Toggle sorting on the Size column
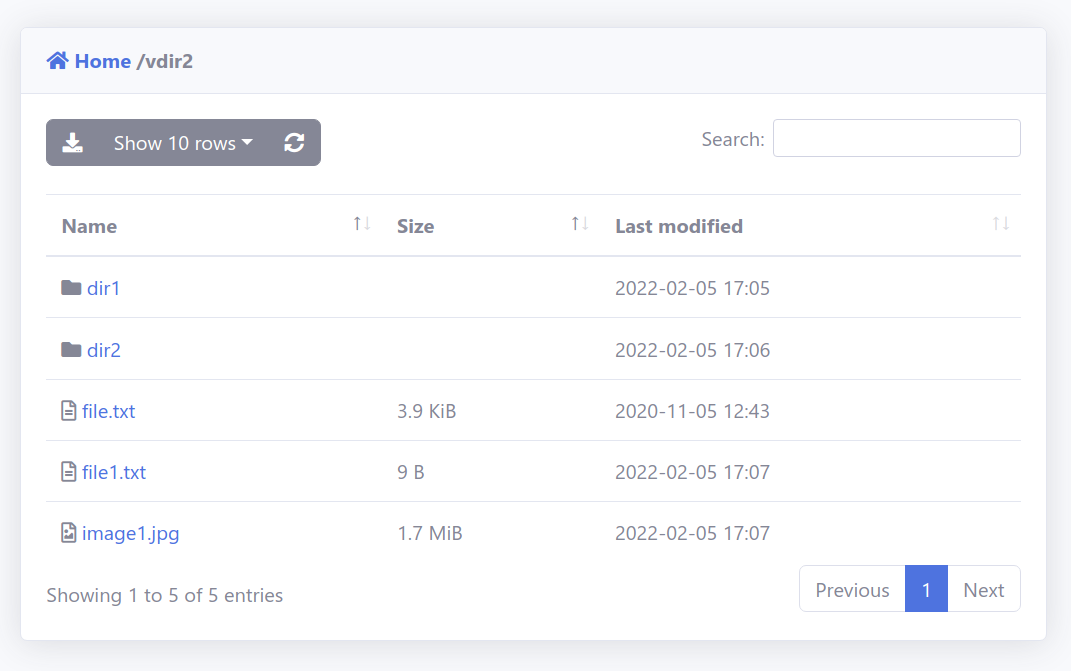 [x=580, y=223]
